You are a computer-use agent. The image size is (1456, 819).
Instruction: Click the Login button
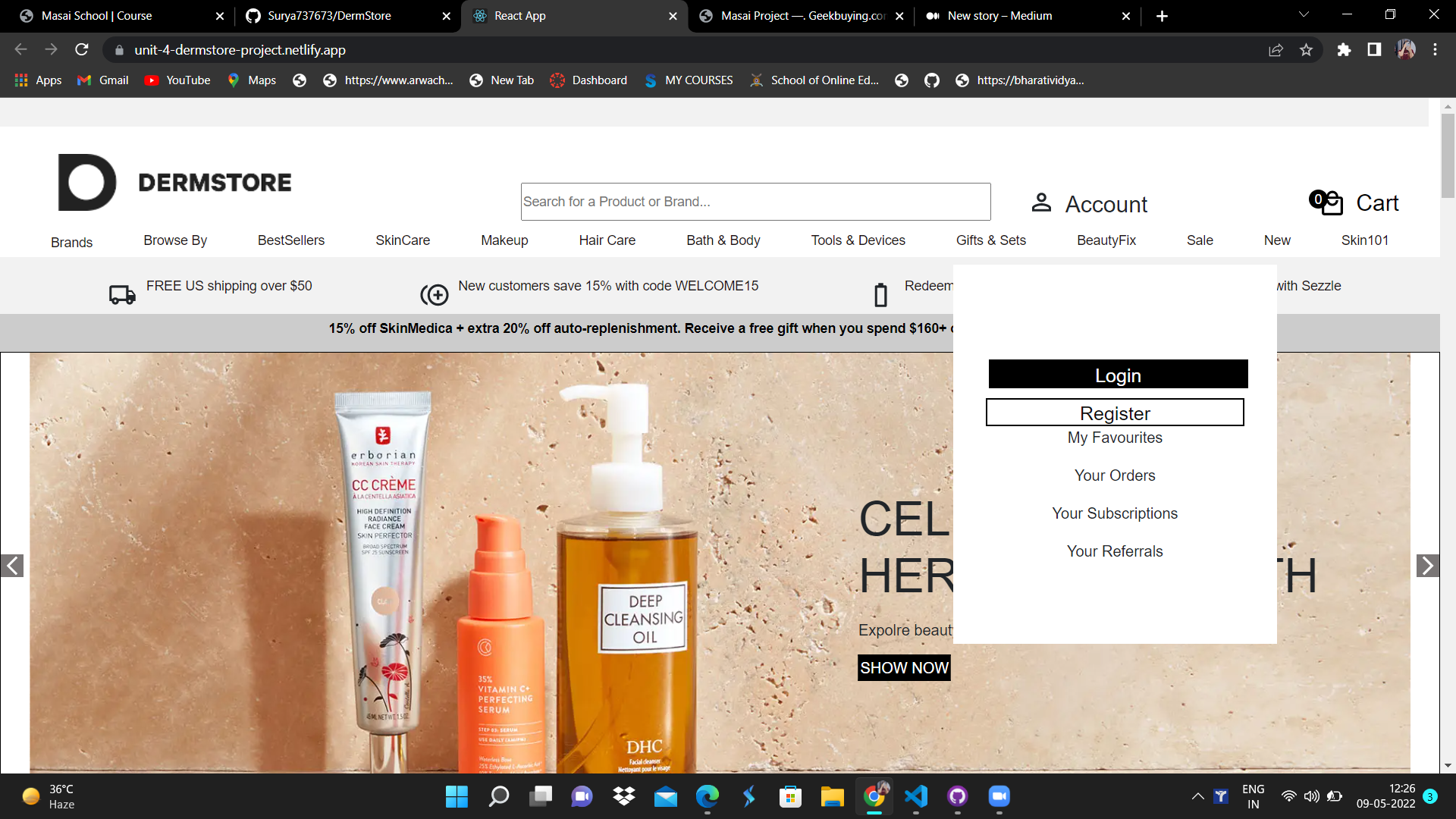point(1118,375)
